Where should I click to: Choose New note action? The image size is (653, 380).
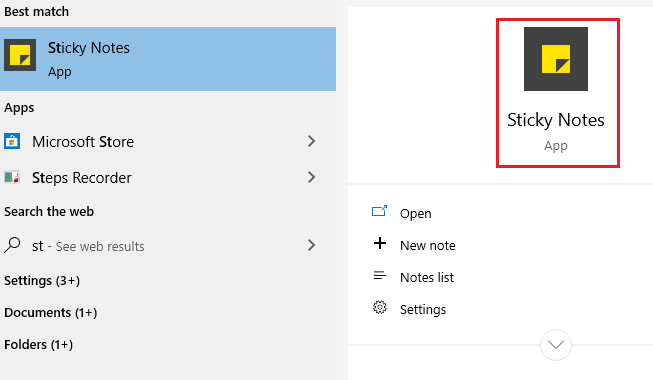pos(427,245)
